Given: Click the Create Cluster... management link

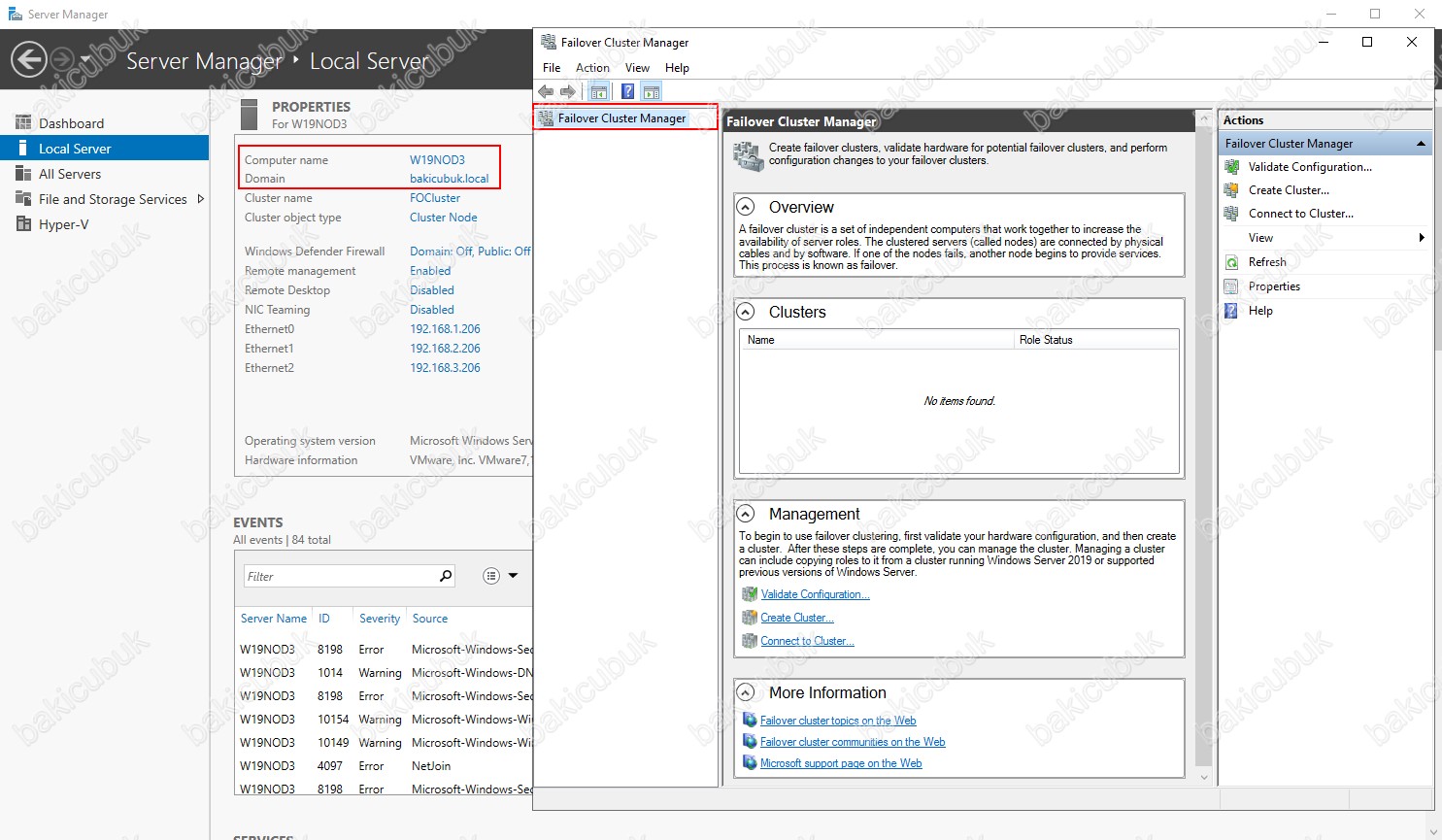Looking at the screenshot, I should pos(796,618).
